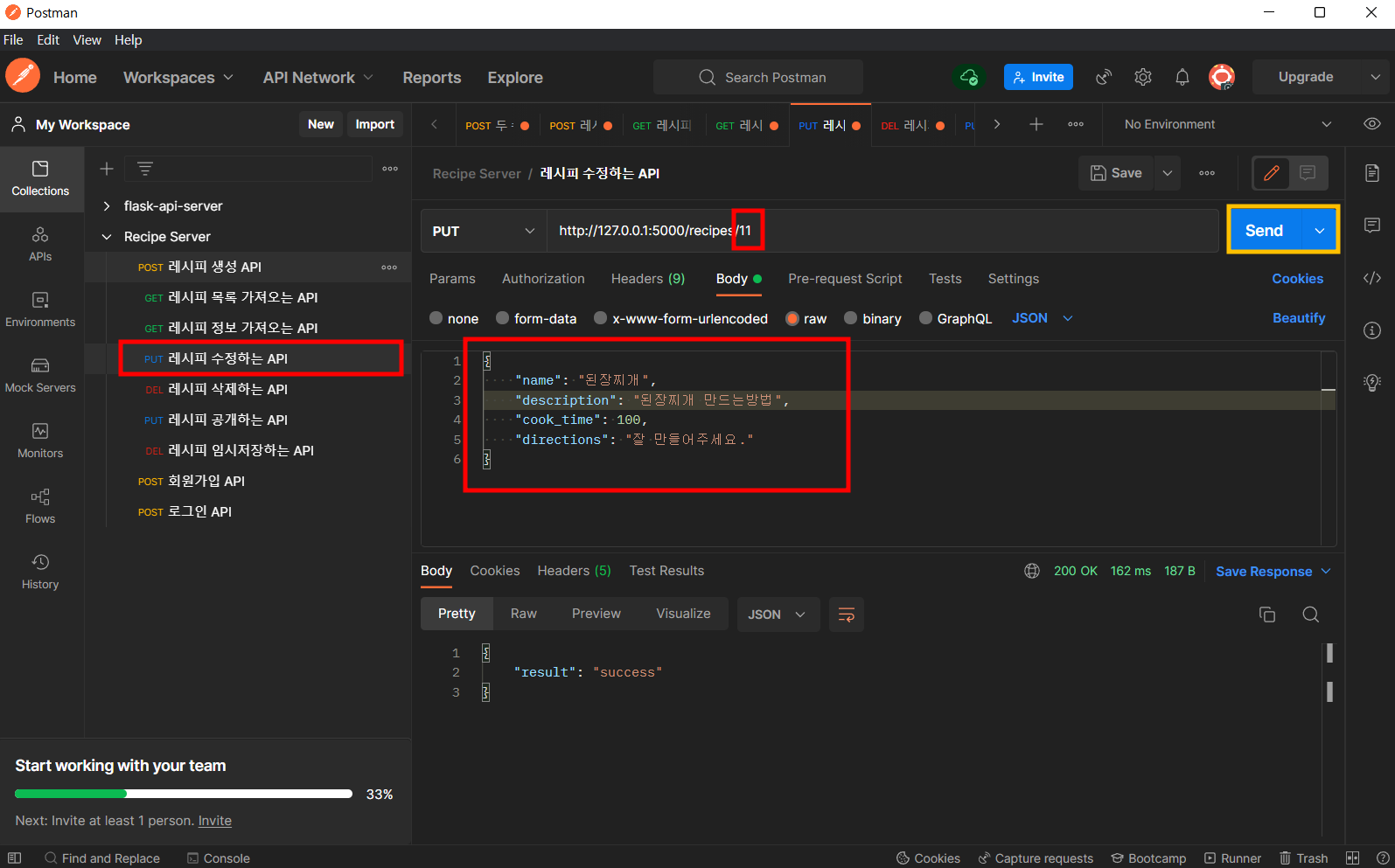Image resolution: width=1395 pixels, height=868 pixels.
Task: Open the Collections sidebar panel
Action: (x=40, y=178)
